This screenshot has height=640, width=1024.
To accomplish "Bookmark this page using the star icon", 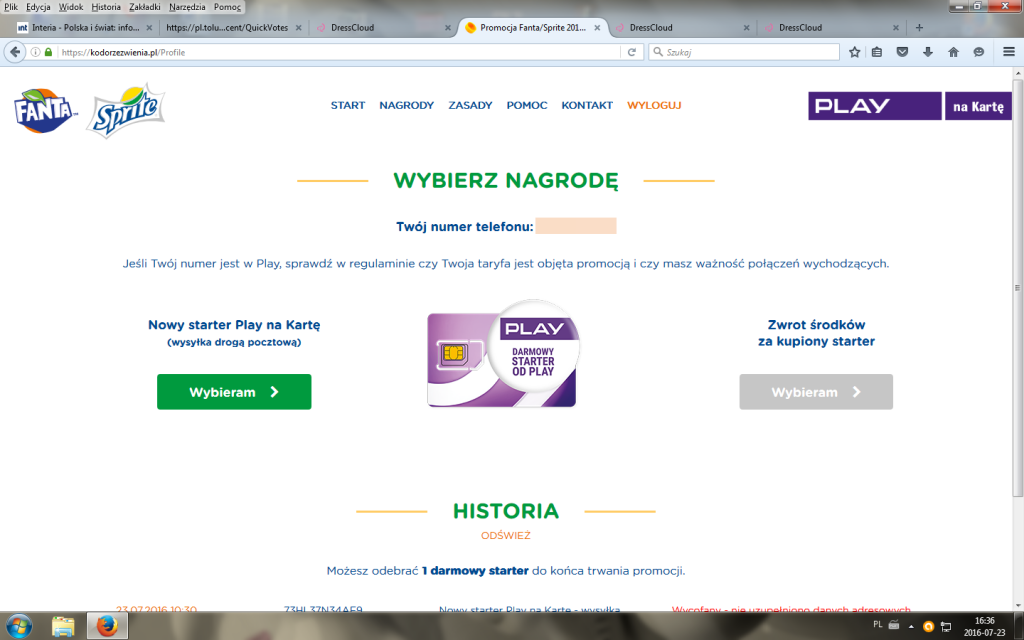I will click(x=854, y=52).
